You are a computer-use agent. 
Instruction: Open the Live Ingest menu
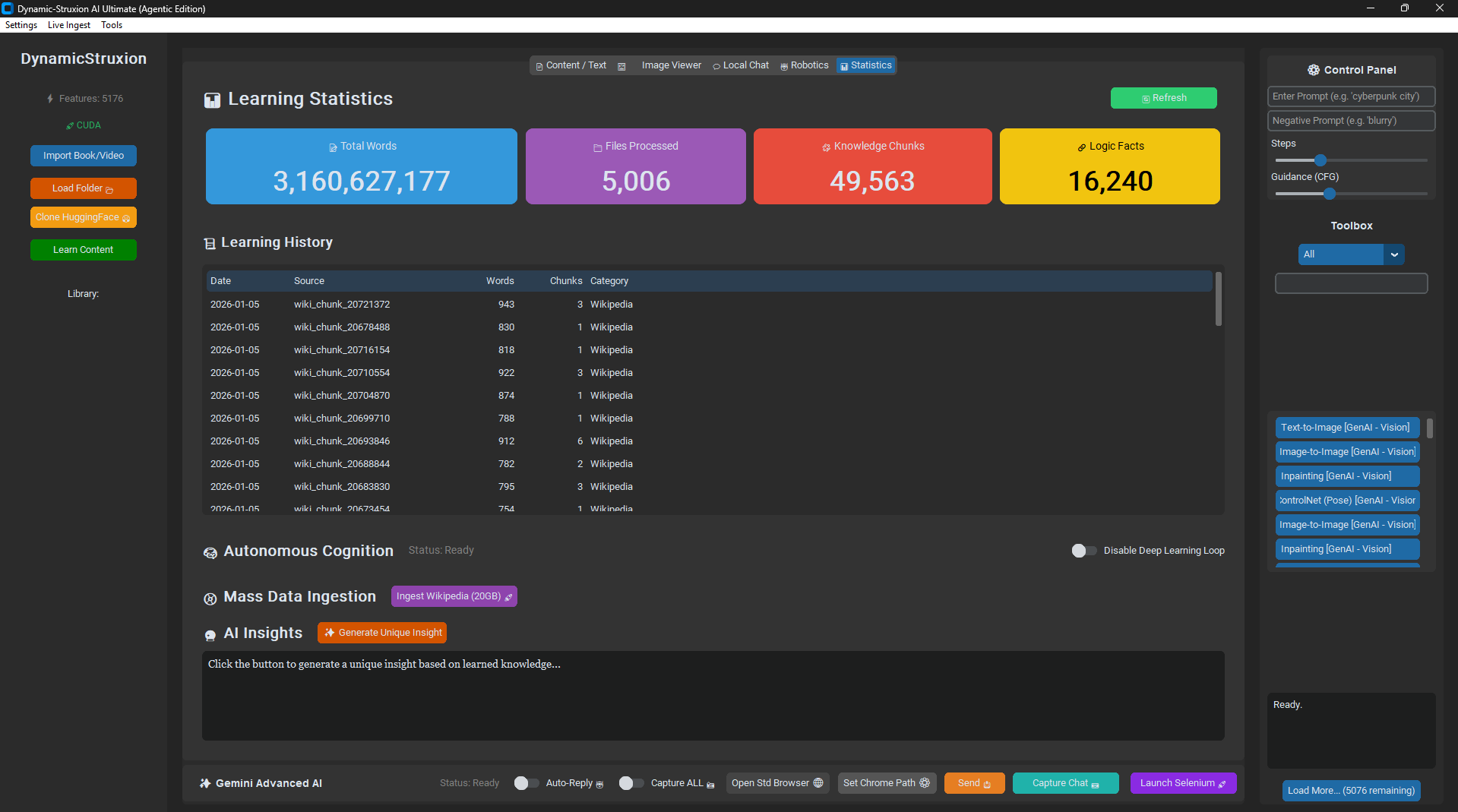[x=69, y=25]
